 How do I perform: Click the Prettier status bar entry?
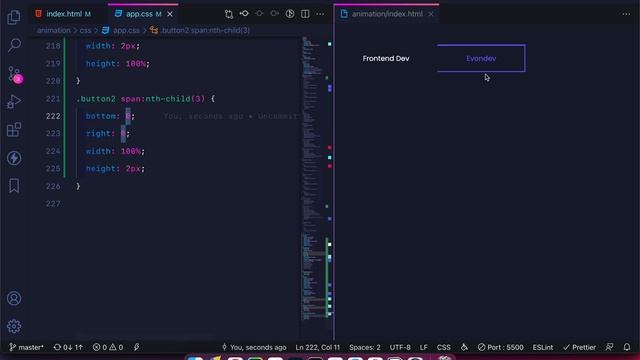click(579, 347)
